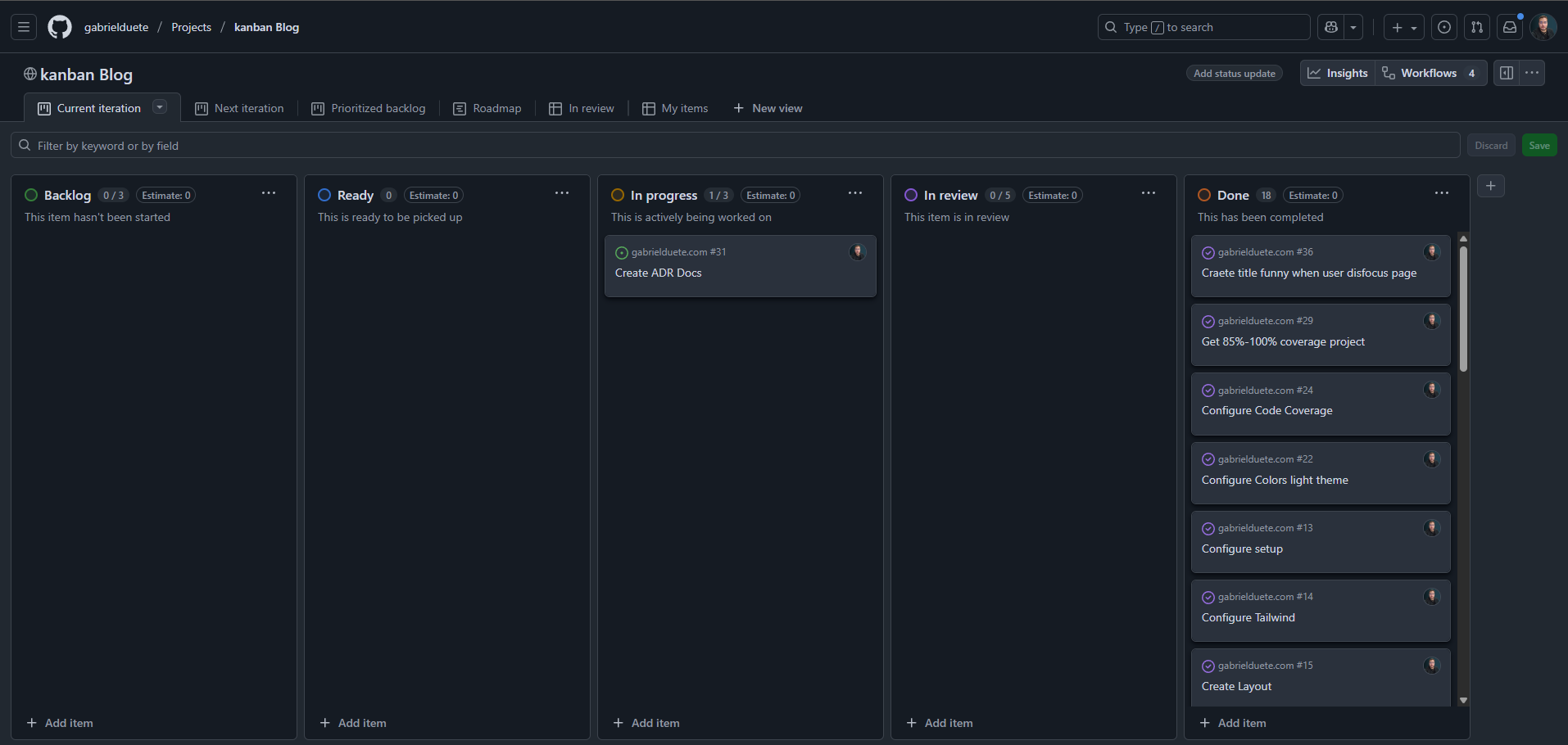Click the filter by keyword field
The width and height of the screenshot is (1568, 745).
pos(328,145)
